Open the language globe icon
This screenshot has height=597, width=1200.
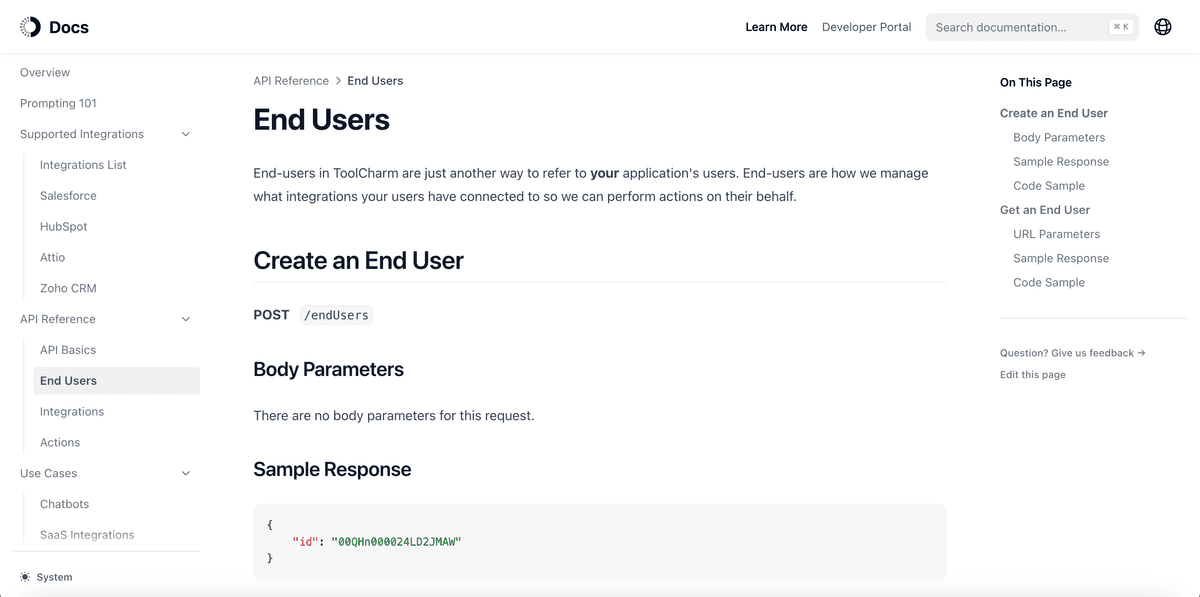1162,26
